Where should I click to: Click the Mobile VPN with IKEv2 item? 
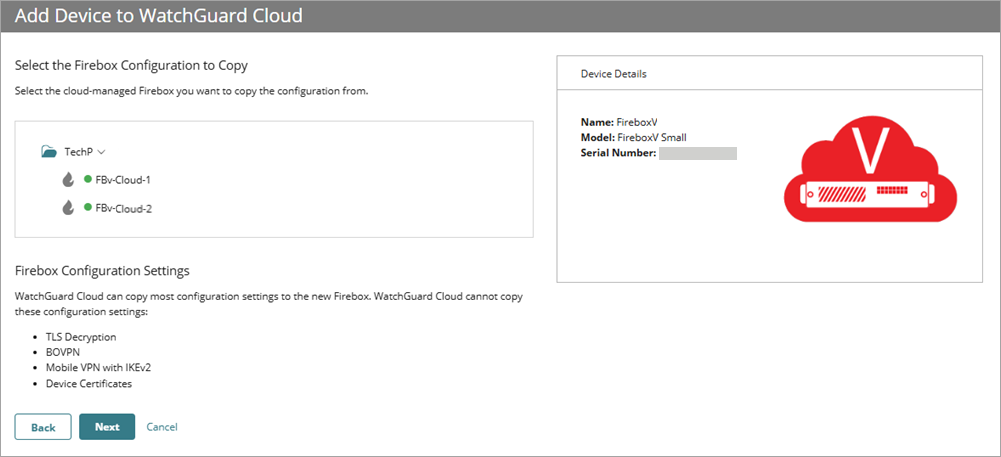98,368
